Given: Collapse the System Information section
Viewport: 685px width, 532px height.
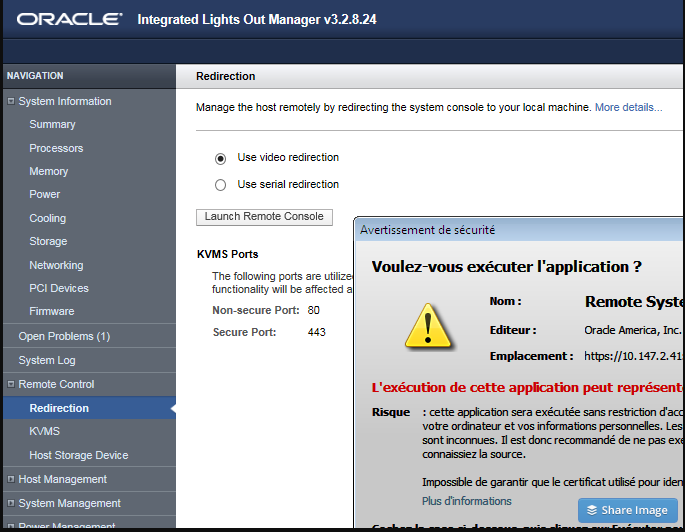Looking at the screenshot, I should [11, 101].
